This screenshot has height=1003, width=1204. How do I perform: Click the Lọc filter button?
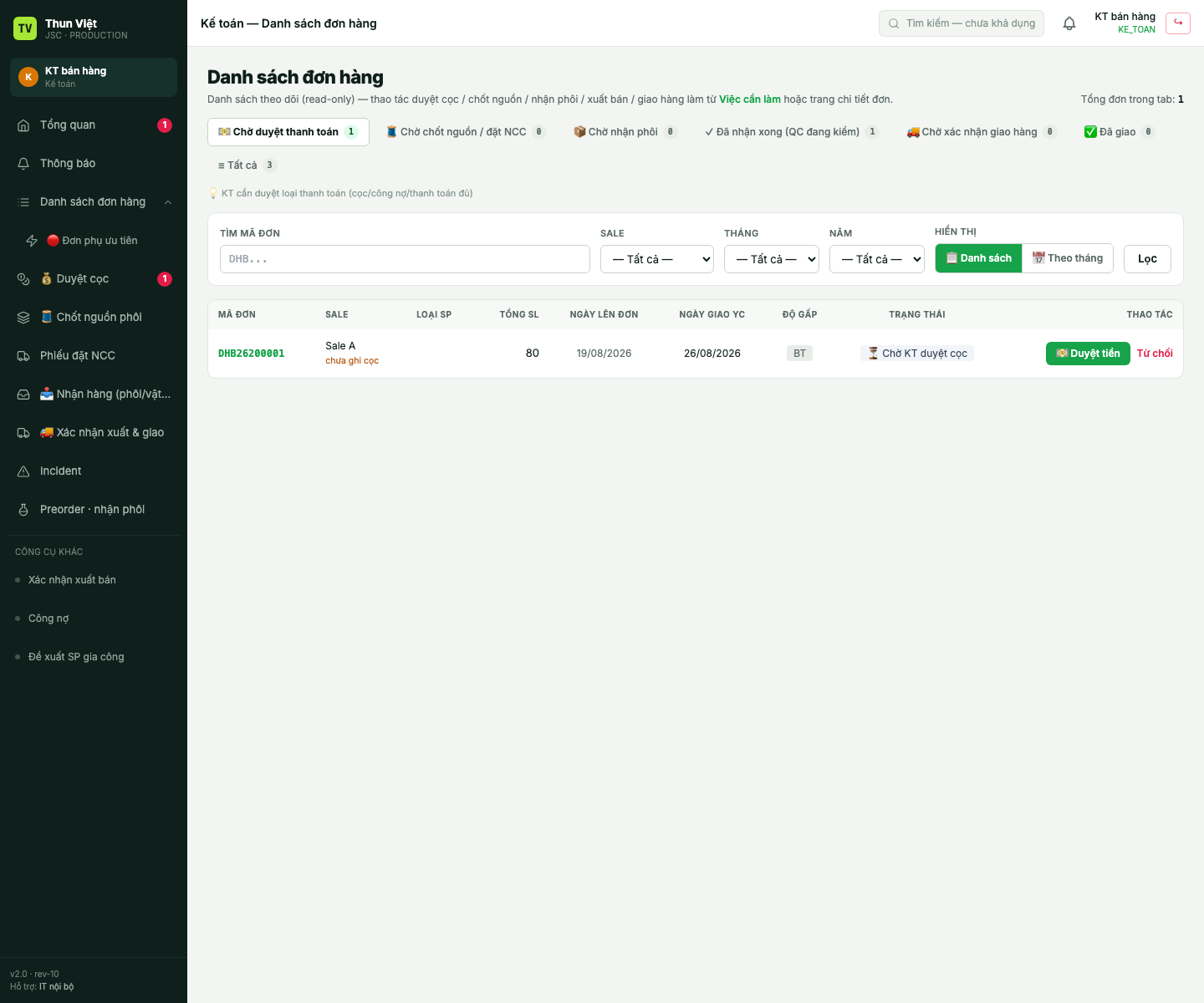[x=1147, y=259]
